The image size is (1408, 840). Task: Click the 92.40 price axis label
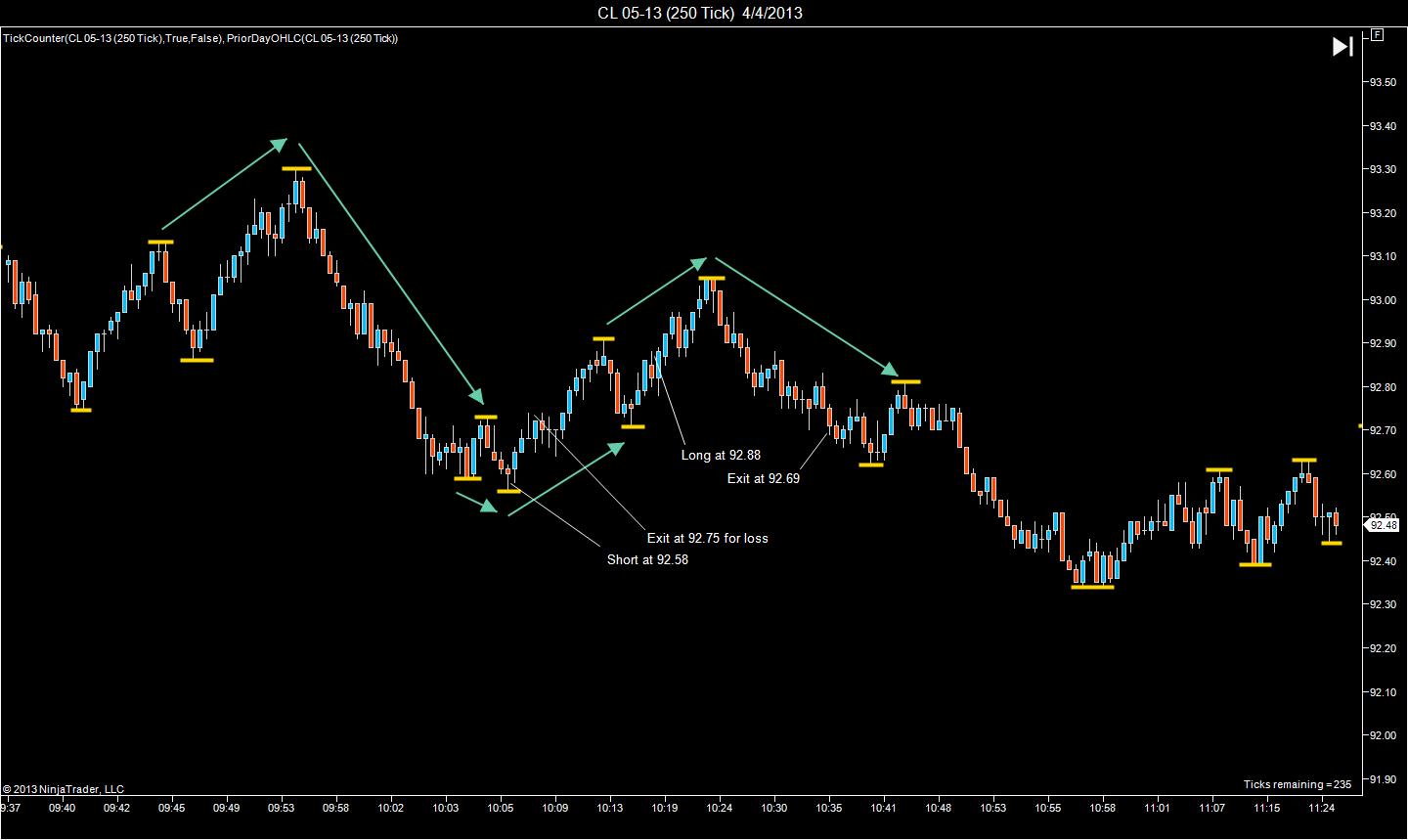point(1383,561)
